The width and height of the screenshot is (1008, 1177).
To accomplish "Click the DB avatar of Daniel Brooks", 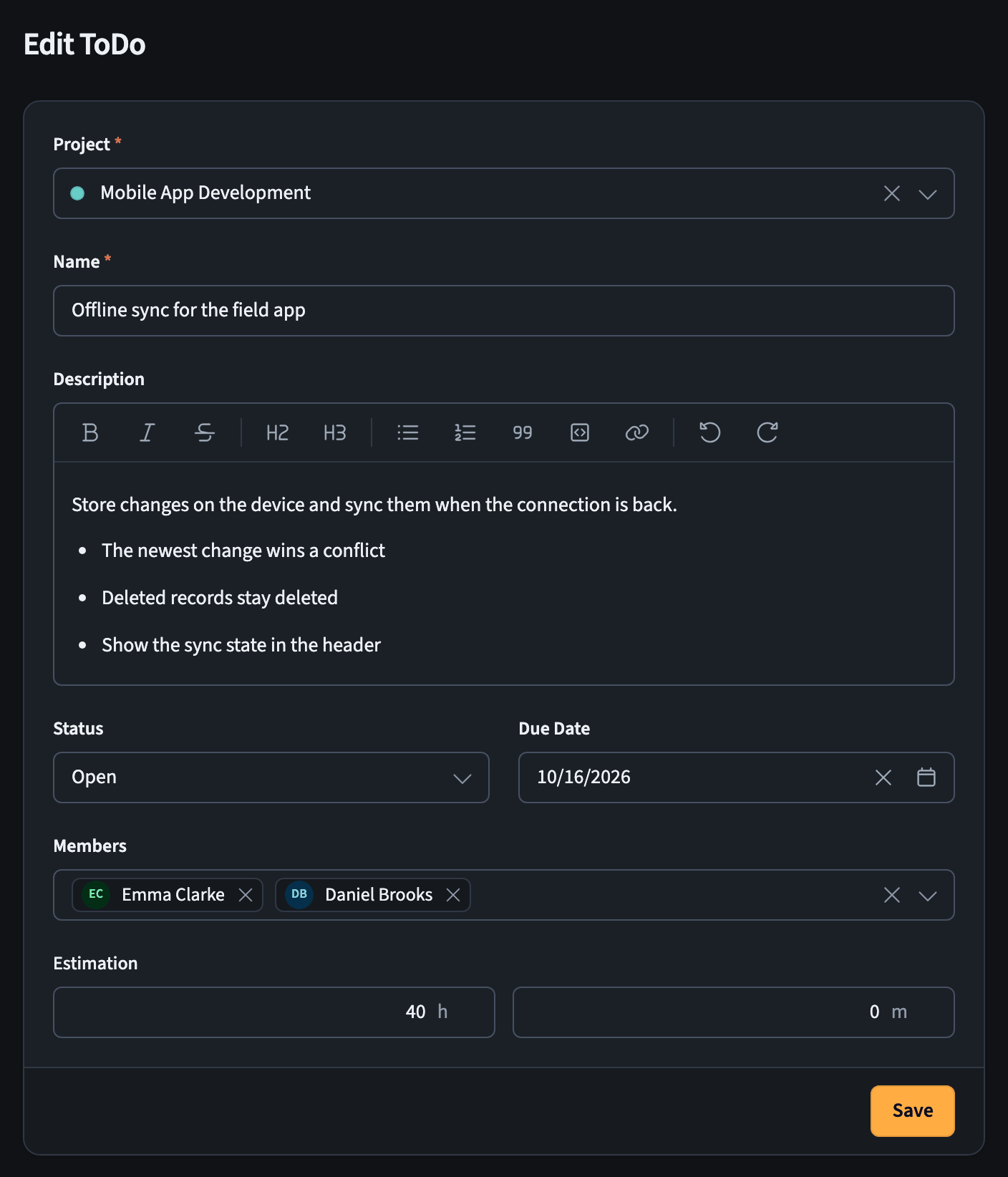I will pyautogui.click(x=299, y=894).
